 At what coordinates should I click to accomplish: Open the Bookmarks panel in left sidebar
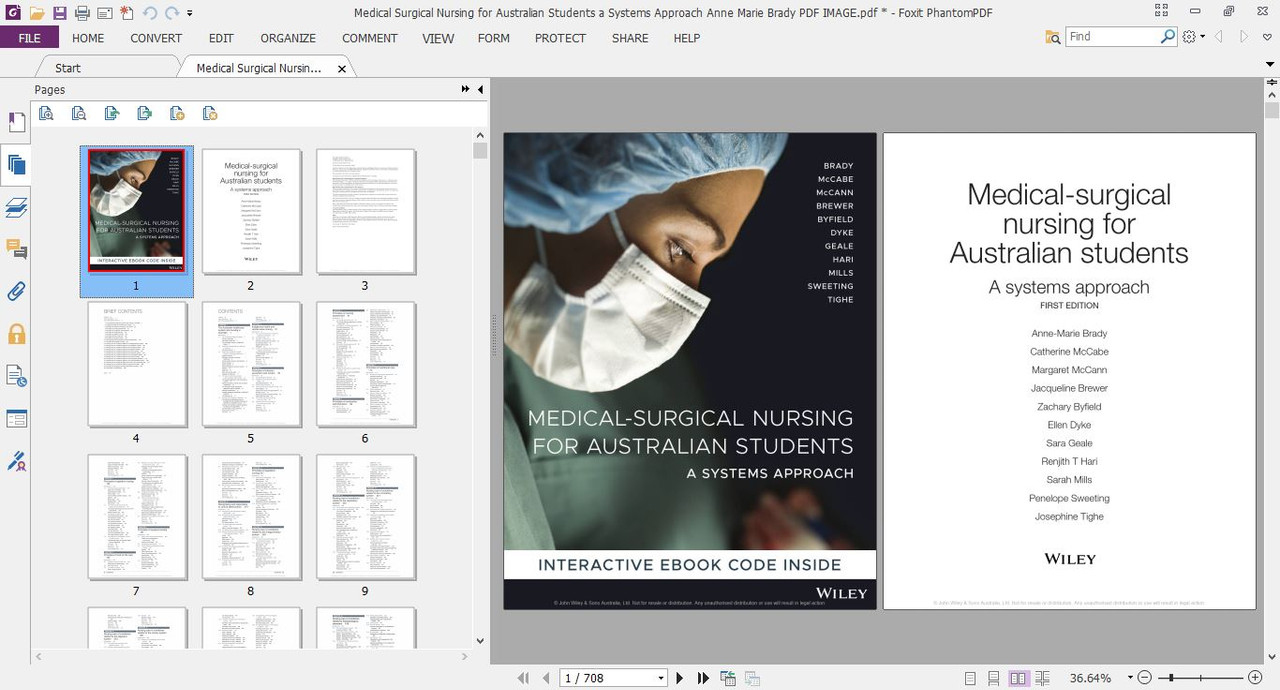pyautogui.click(x=16, y=122)
